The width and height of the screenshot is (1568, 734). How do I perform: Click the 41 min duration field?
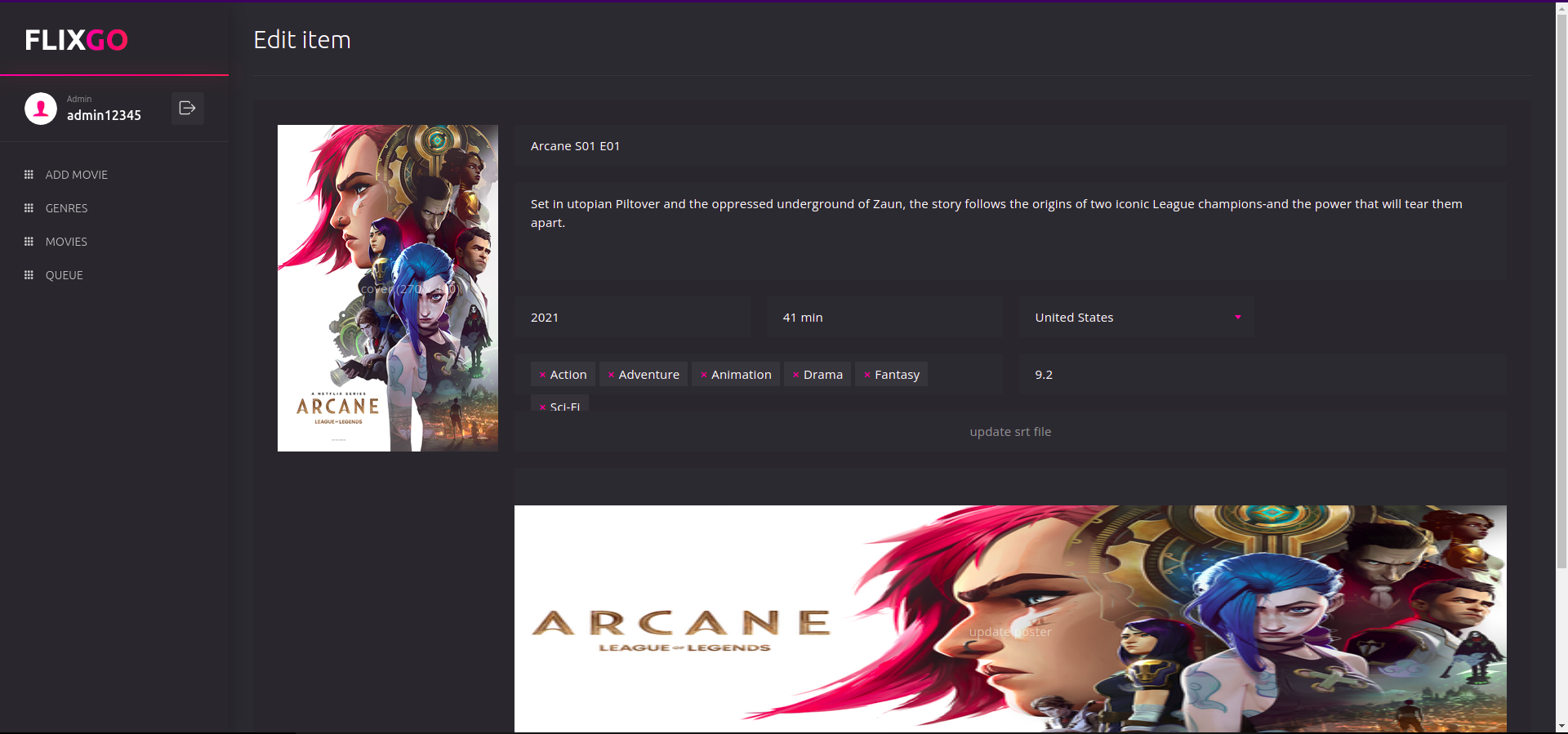(x=884, y=318)
